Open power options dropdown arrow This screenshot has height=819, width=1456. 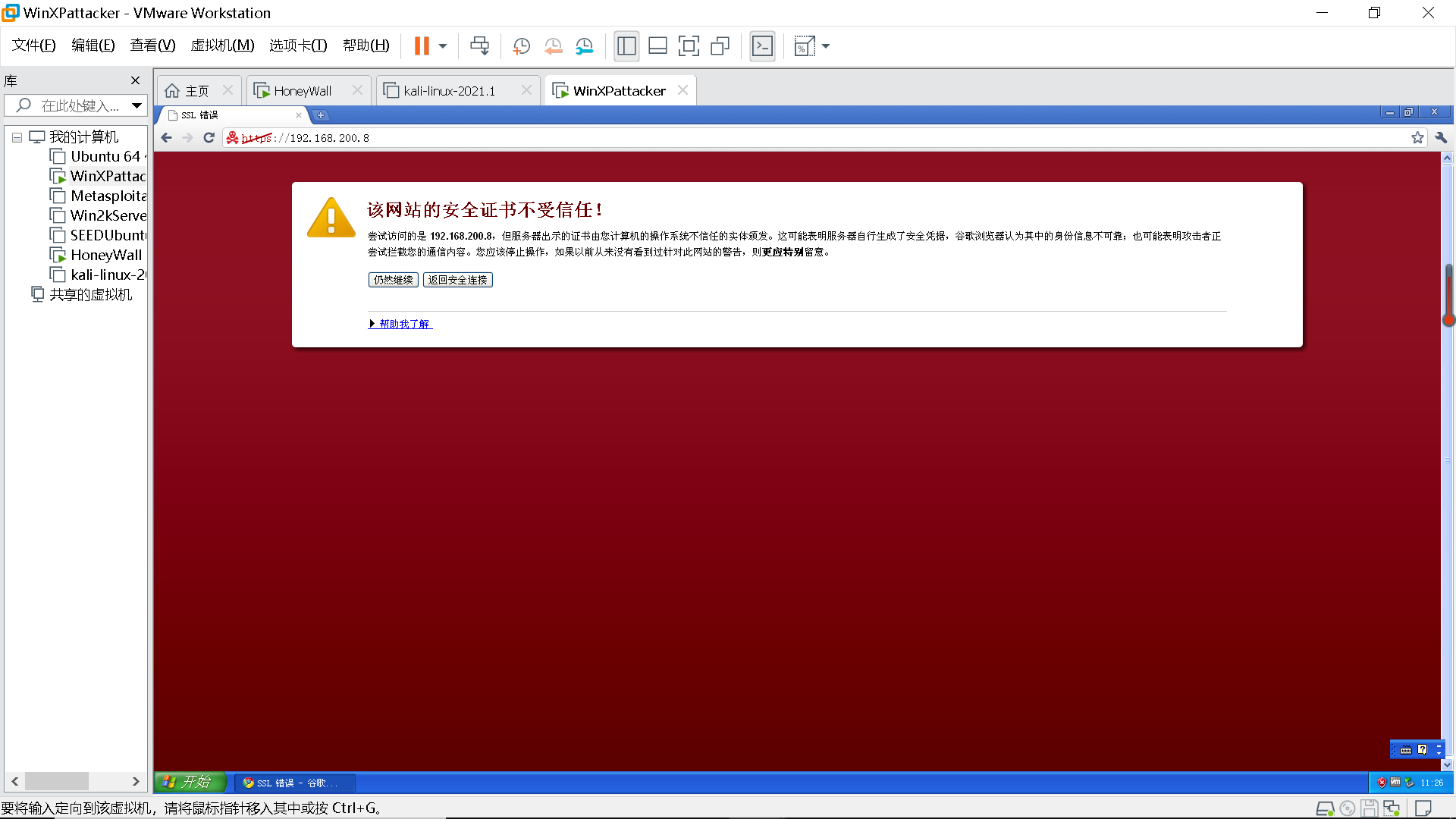443,46
